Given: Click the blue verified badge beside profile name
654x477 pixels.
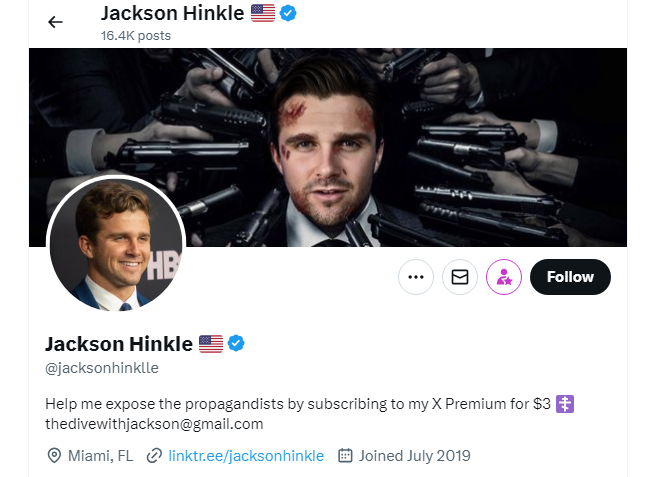Looking at the screenshot, I should pos(236,344).
